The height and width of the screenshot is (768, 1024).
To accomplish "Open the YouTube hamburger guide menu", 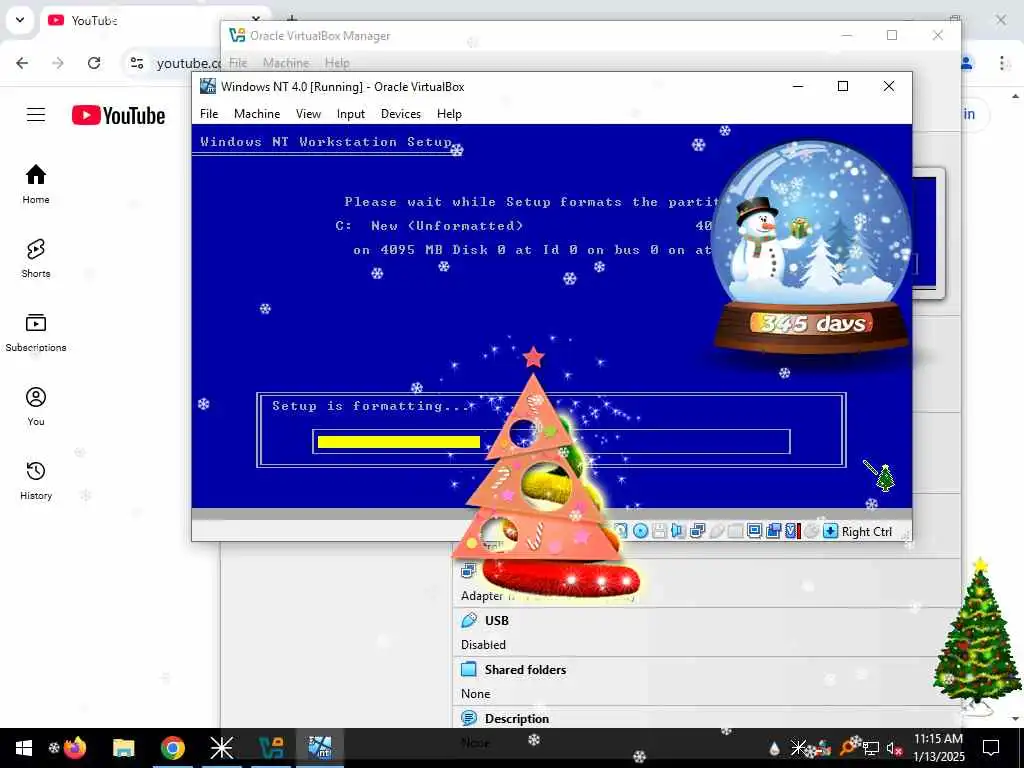I will coord(36,116).
